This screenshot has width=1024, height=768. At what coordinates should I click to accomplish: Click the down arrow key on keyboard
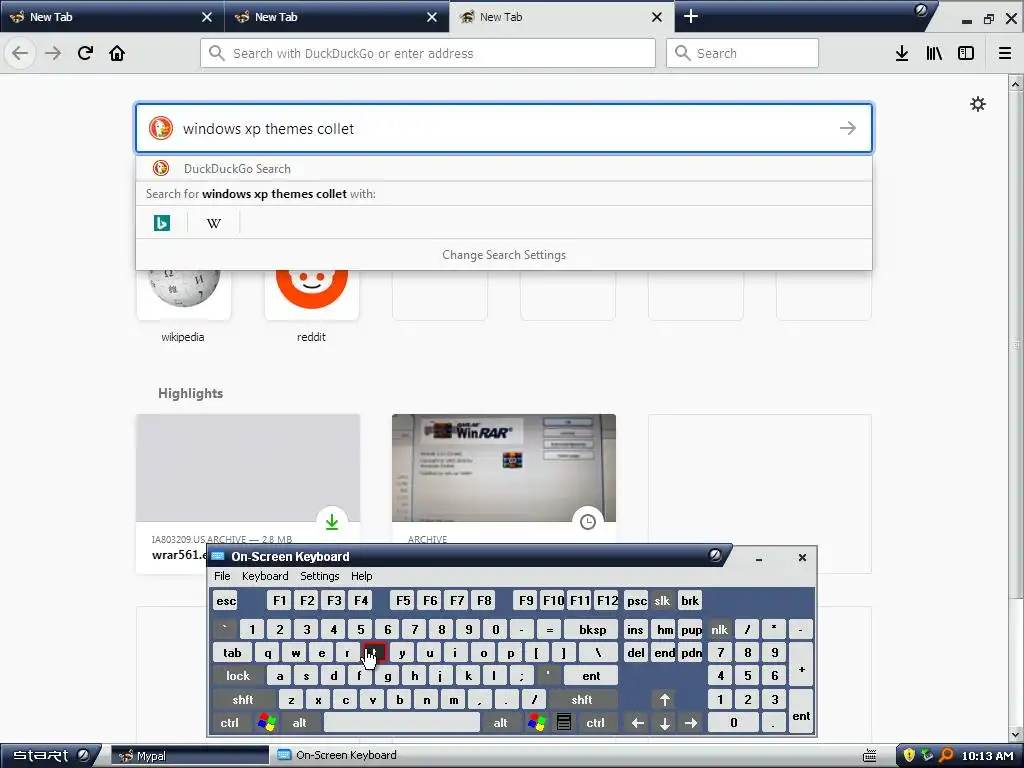(665, 723)
